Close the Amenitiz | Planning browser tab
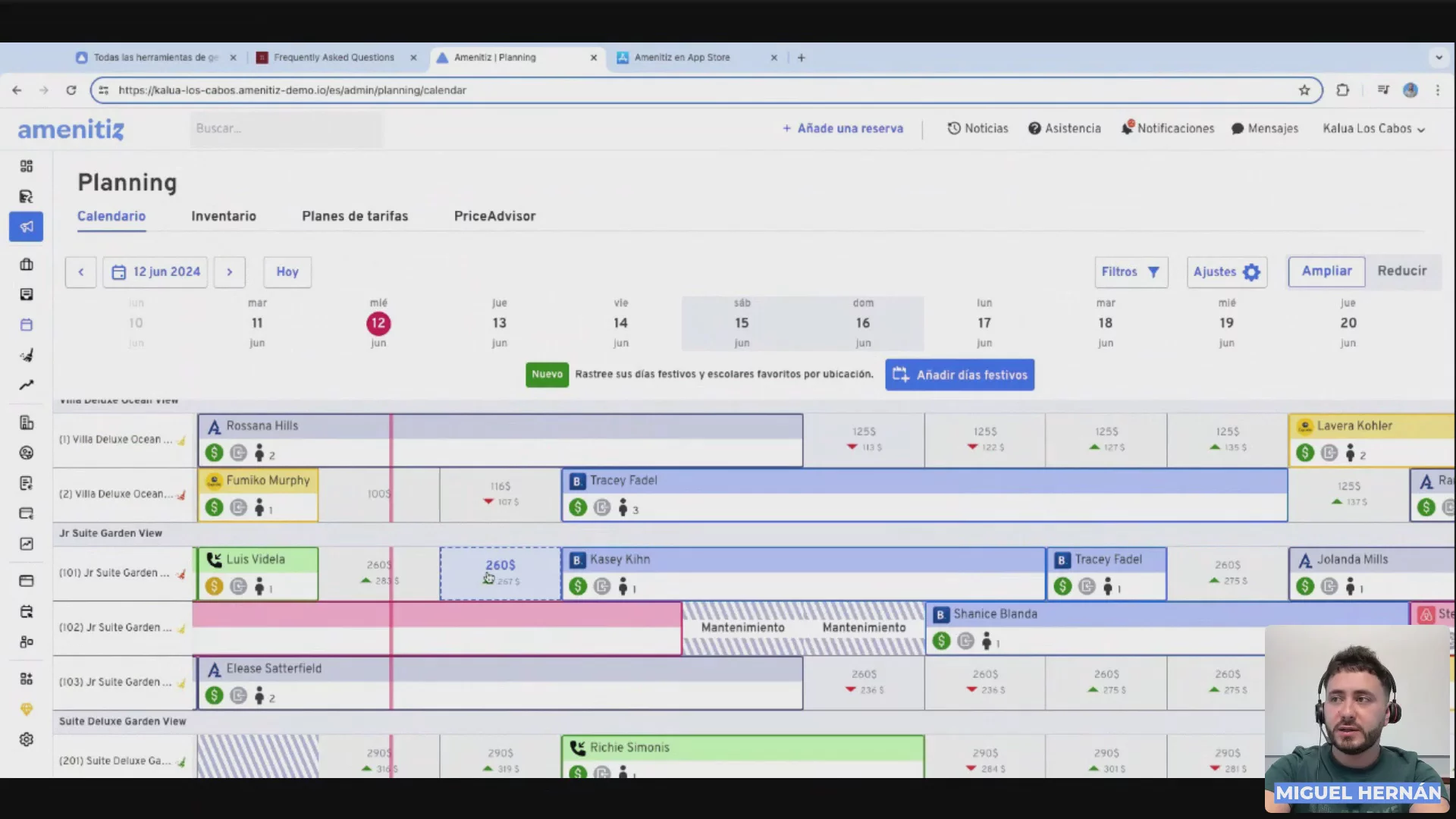 coord(594,58)
